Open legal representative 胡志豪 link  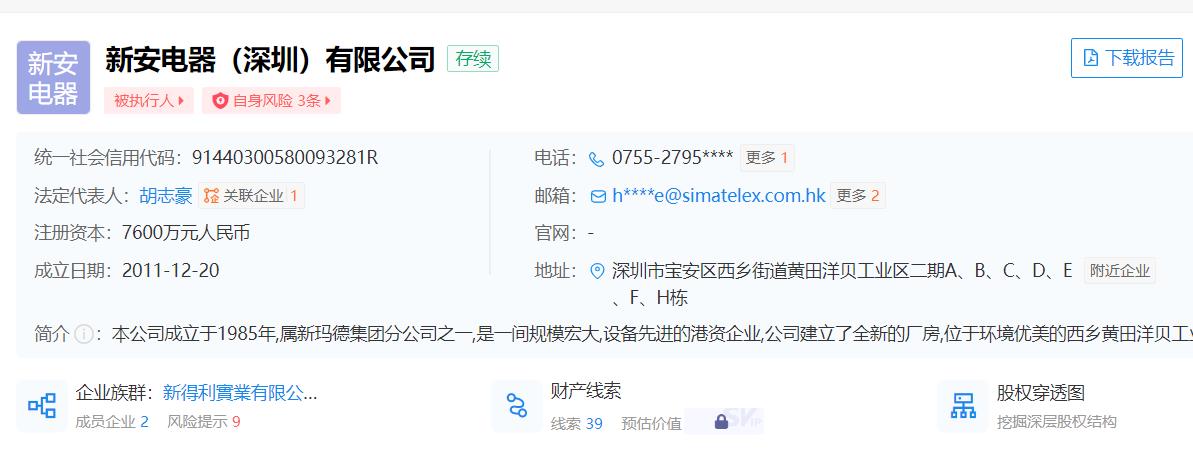coord(166,196)
